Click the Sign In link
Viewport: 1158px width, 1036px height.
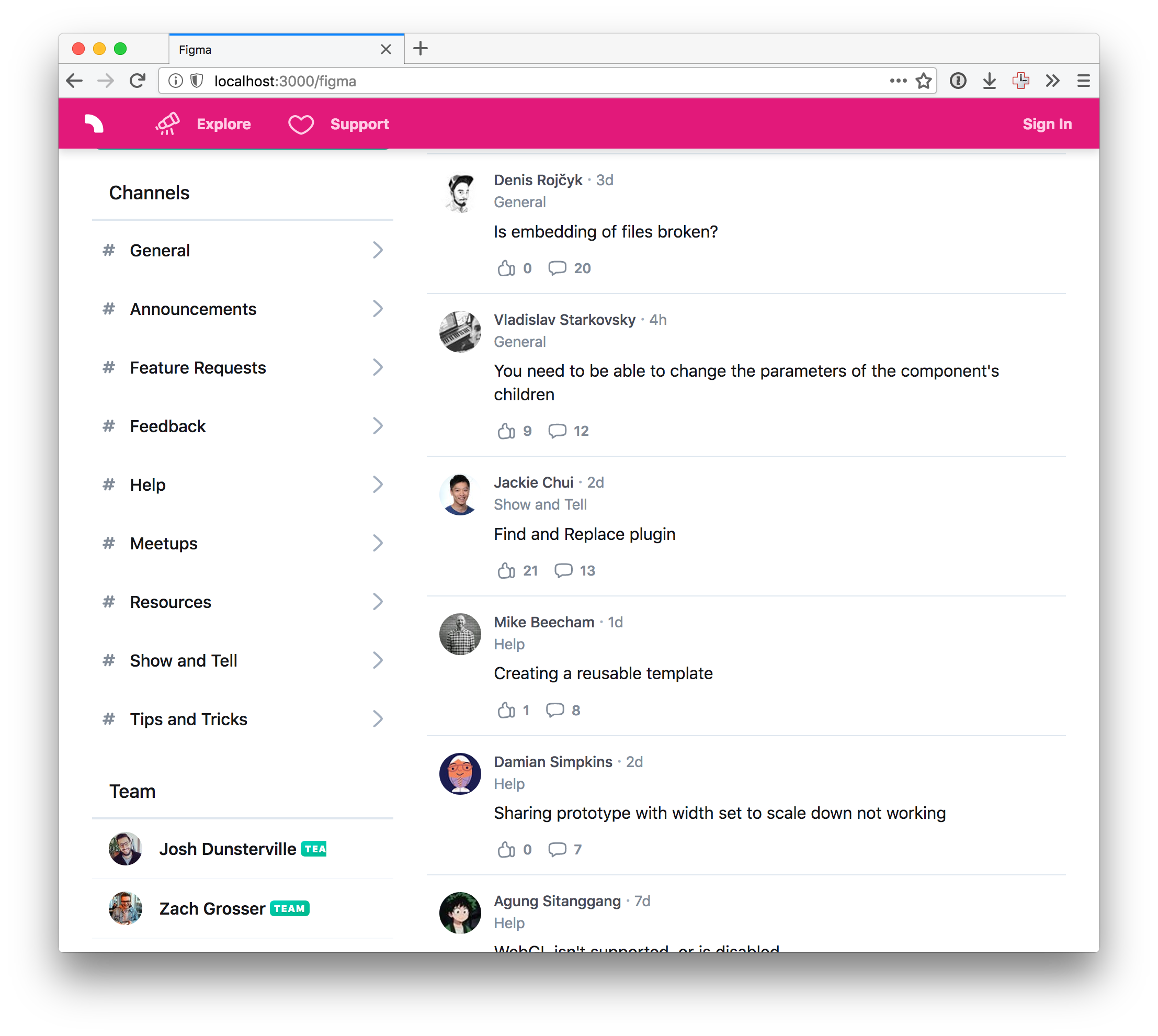(x=1047, y=124)
